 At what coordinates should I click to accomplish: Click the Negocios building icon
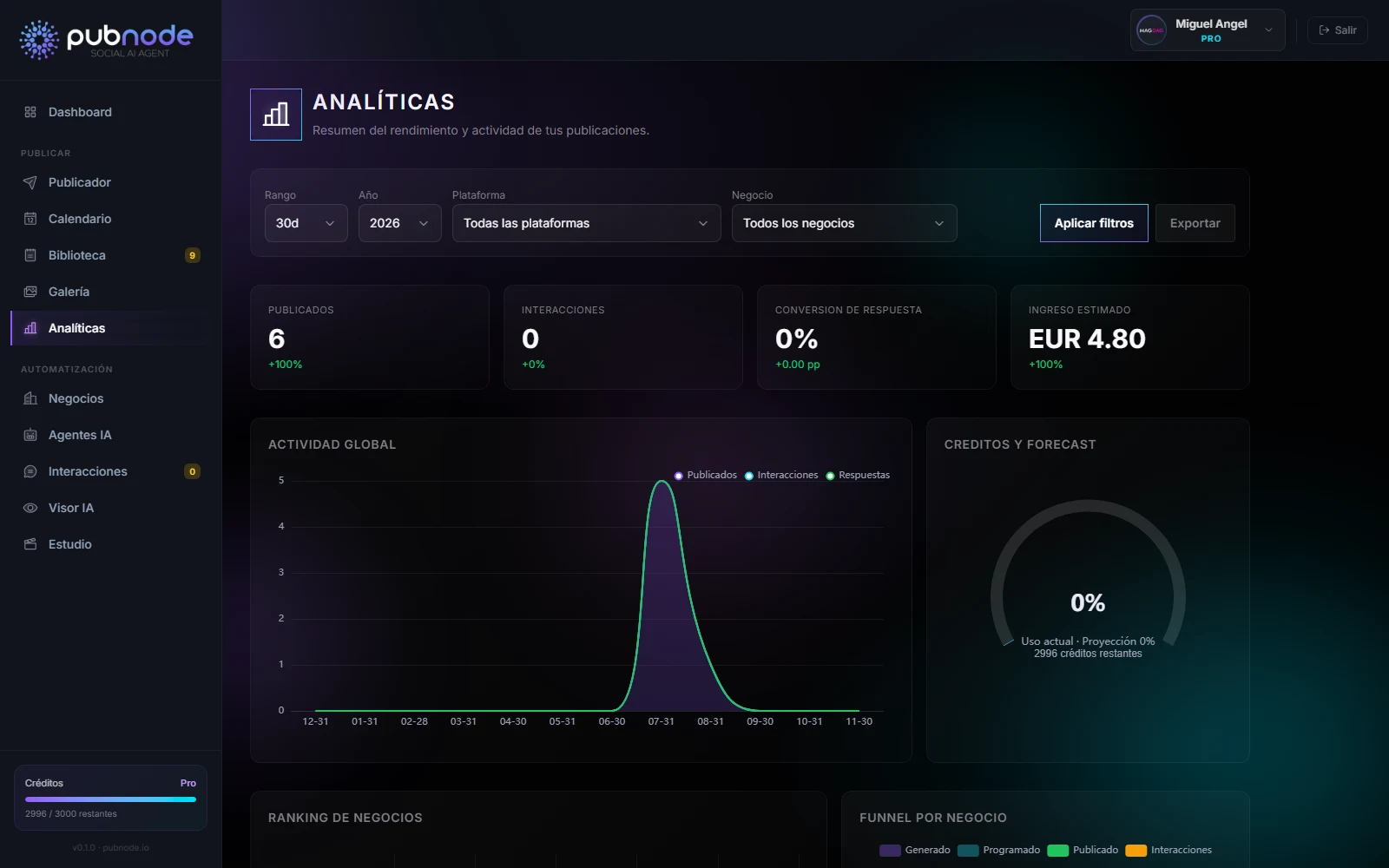(x=30, y=398)
